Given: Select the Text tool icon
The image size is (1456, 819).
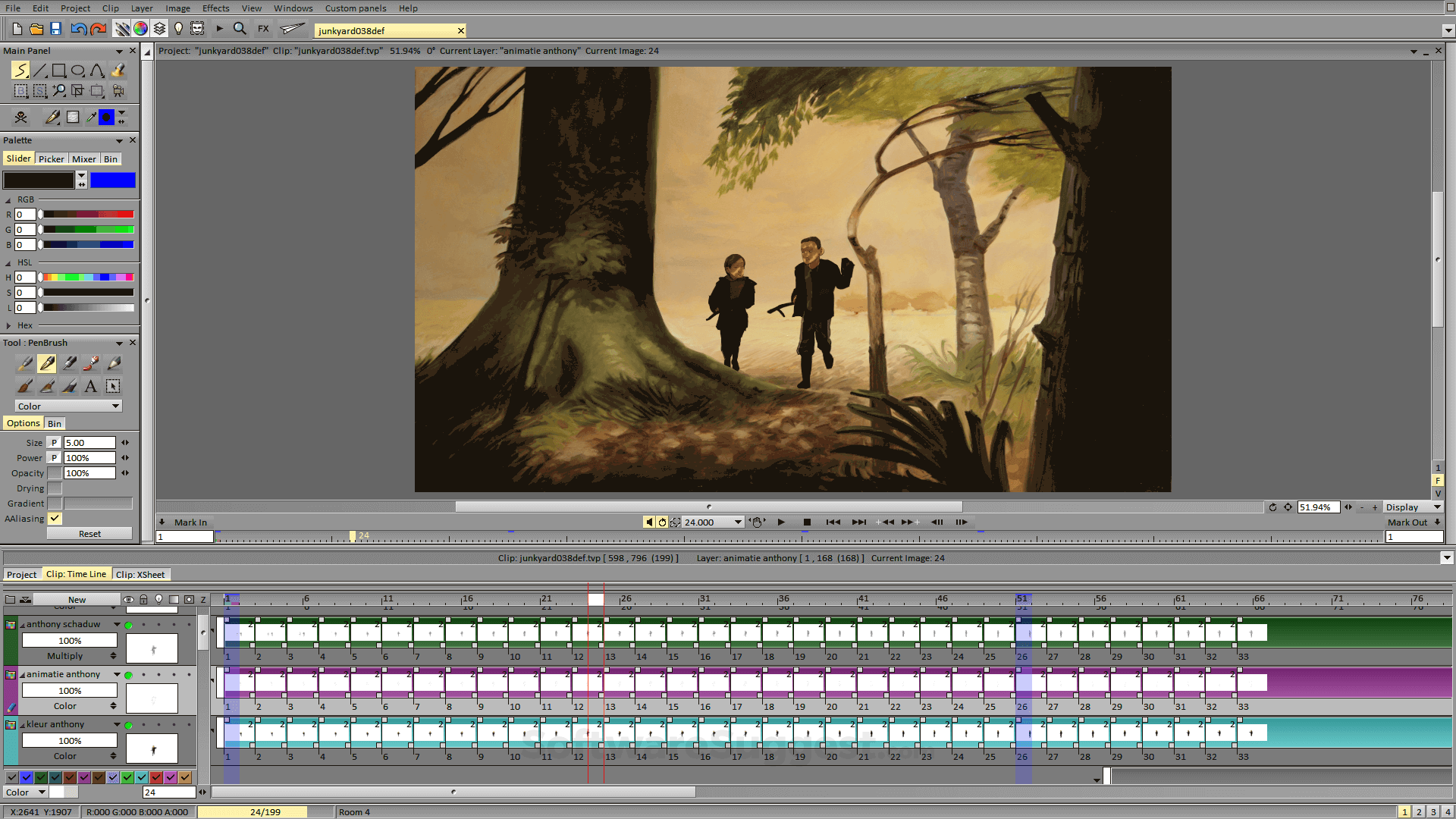Looking at the screenshot, I should click(x=90, y=387).
